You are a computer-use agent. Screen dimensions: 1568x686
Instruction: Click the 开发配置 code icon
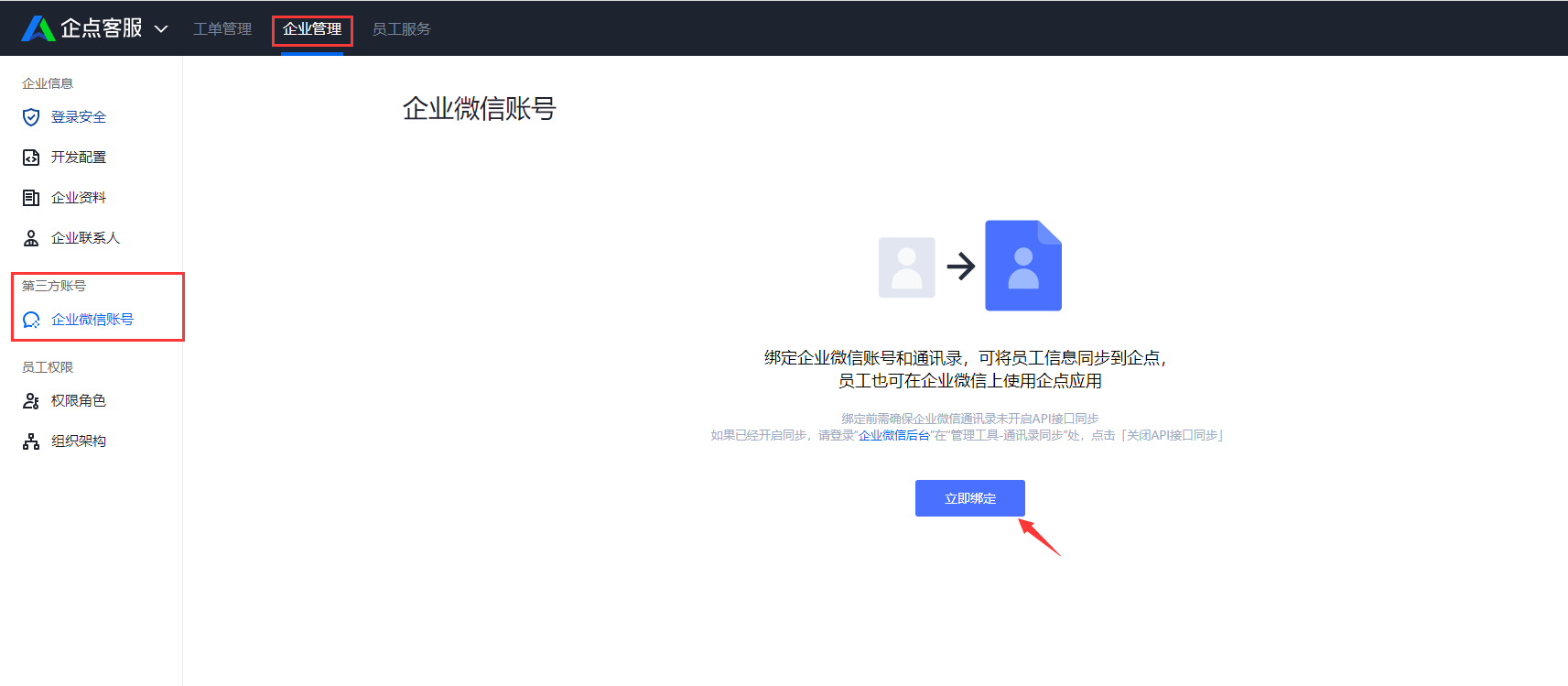pos(31,158)
